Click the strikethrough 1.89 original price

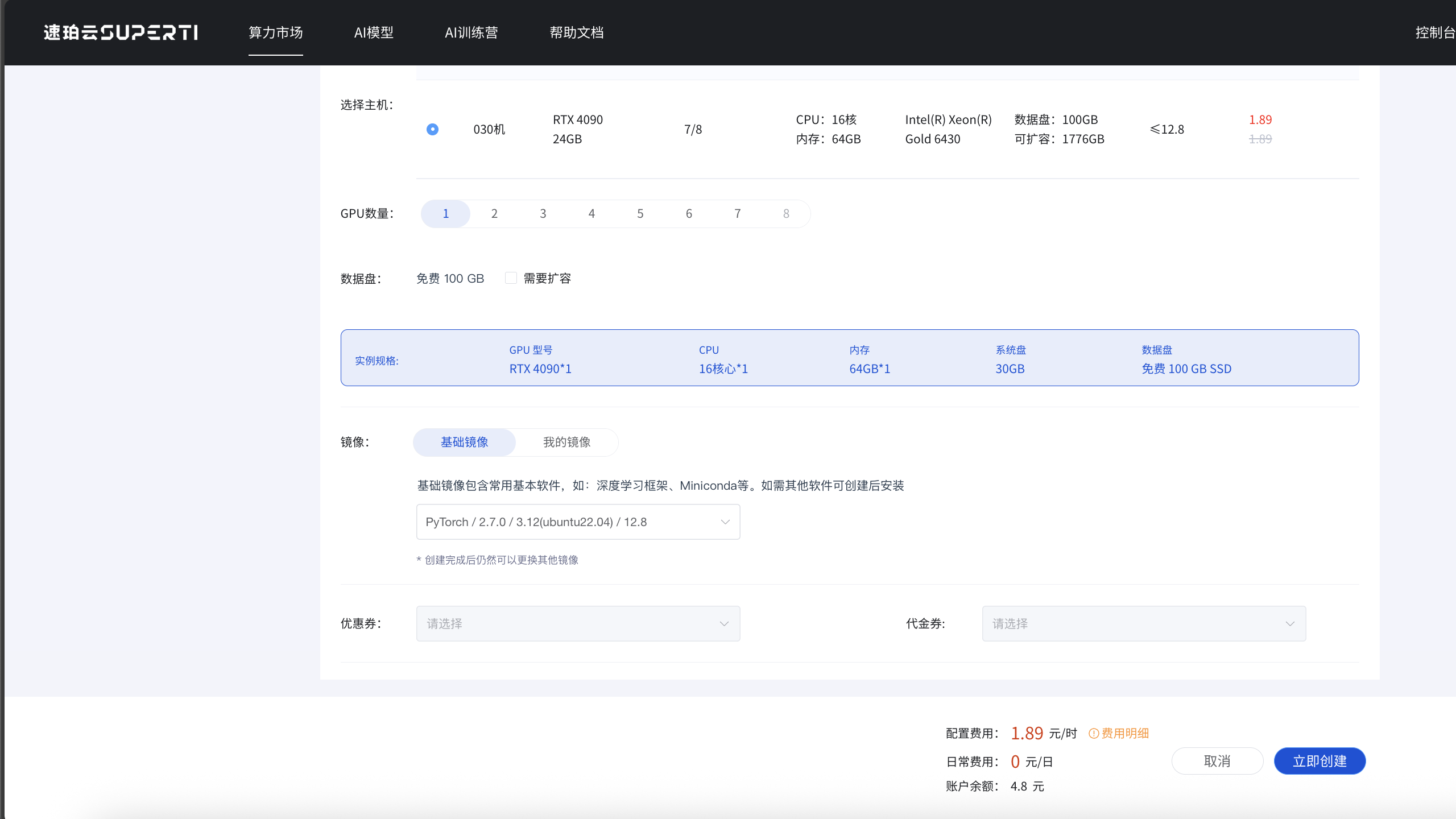pyautogui.click(x=1260, y=139)
